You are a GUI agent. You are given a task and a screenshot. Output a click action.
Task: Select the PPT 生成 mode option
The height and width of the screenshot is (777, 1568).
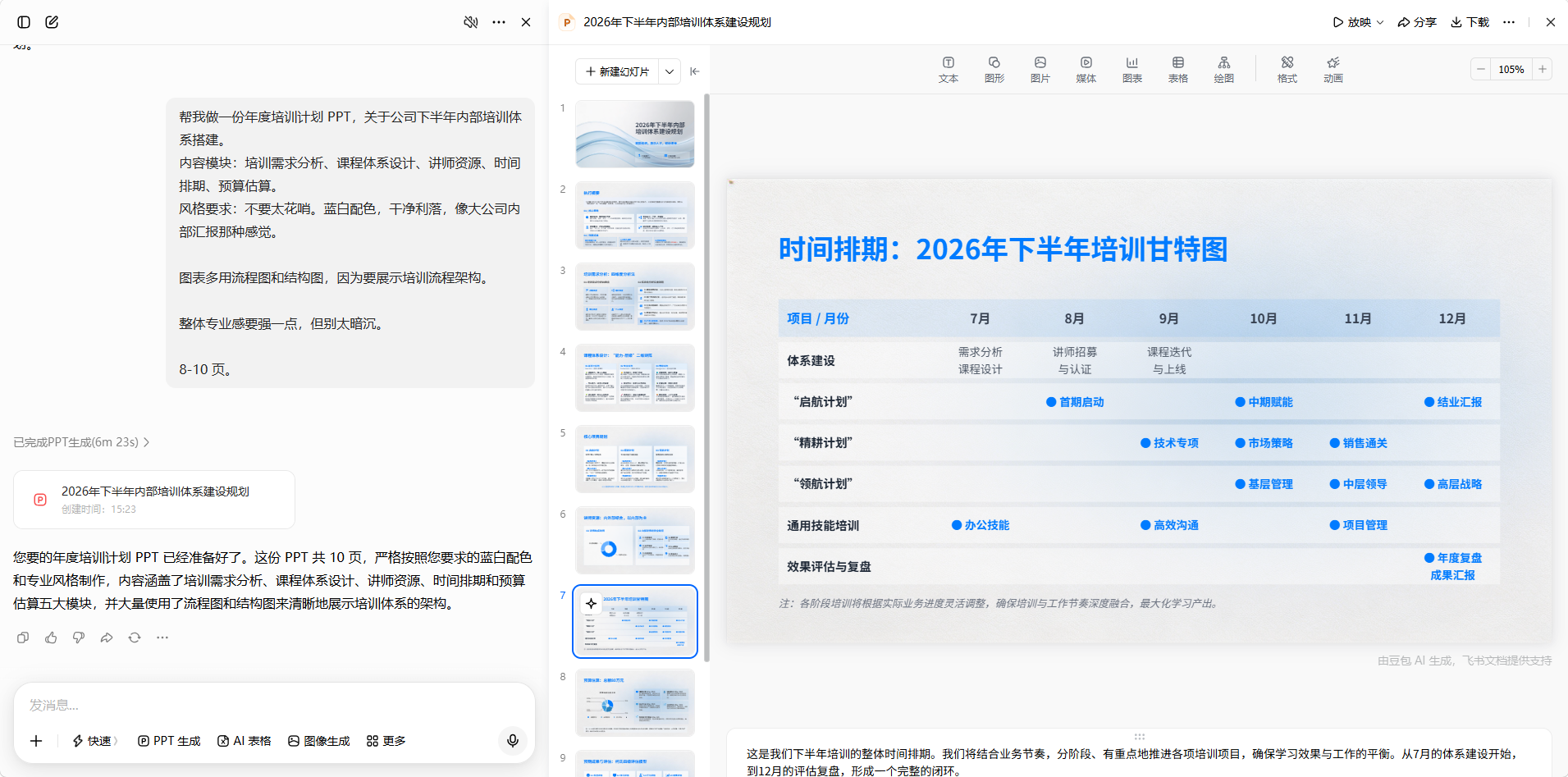[x=169, y=741]
